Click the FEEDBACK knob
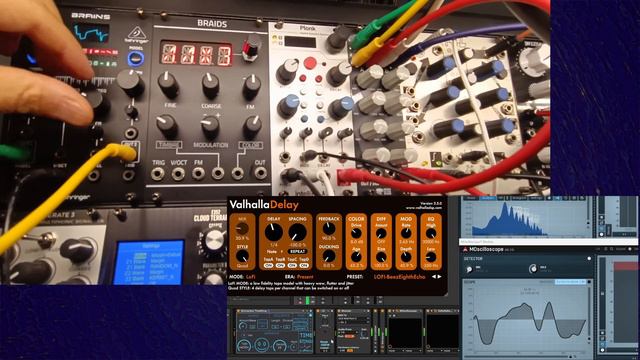The image size is (640, 360). (329, 229)
